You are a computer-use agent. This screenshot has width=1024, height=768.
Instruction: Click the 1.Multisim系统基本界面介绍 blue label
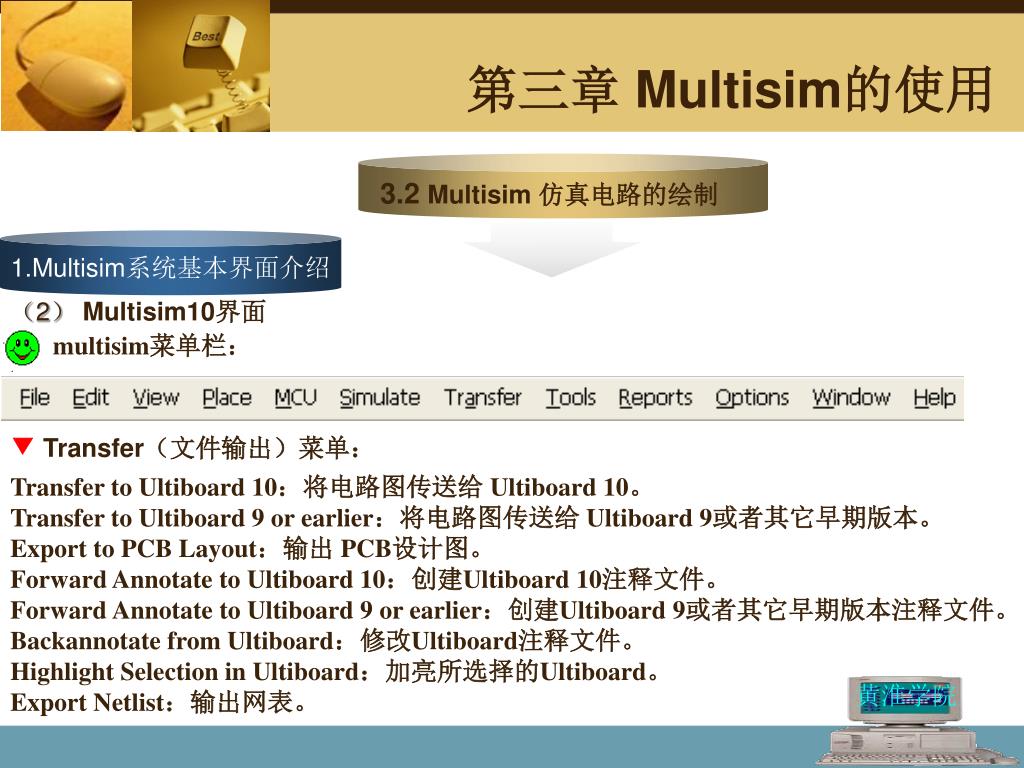pyautogui.click(x=170, y=263)
